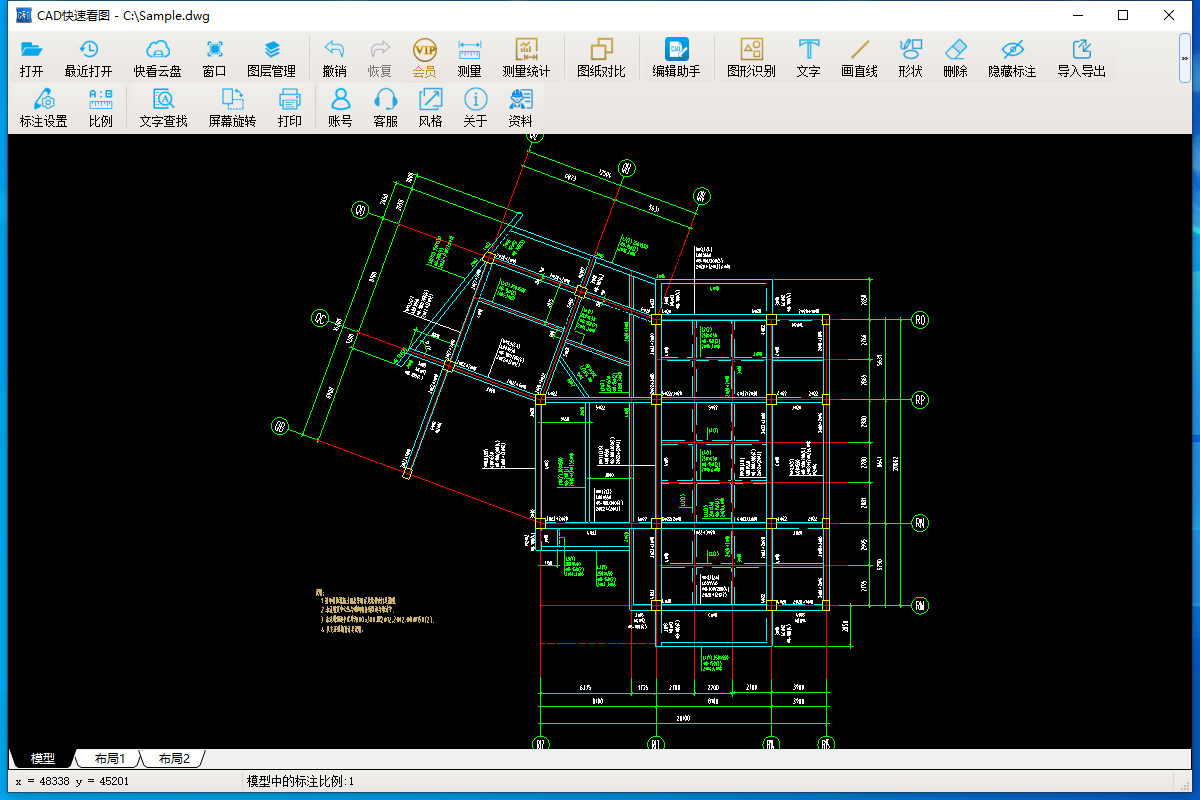Open 文字查找 text search

[163, 108]
